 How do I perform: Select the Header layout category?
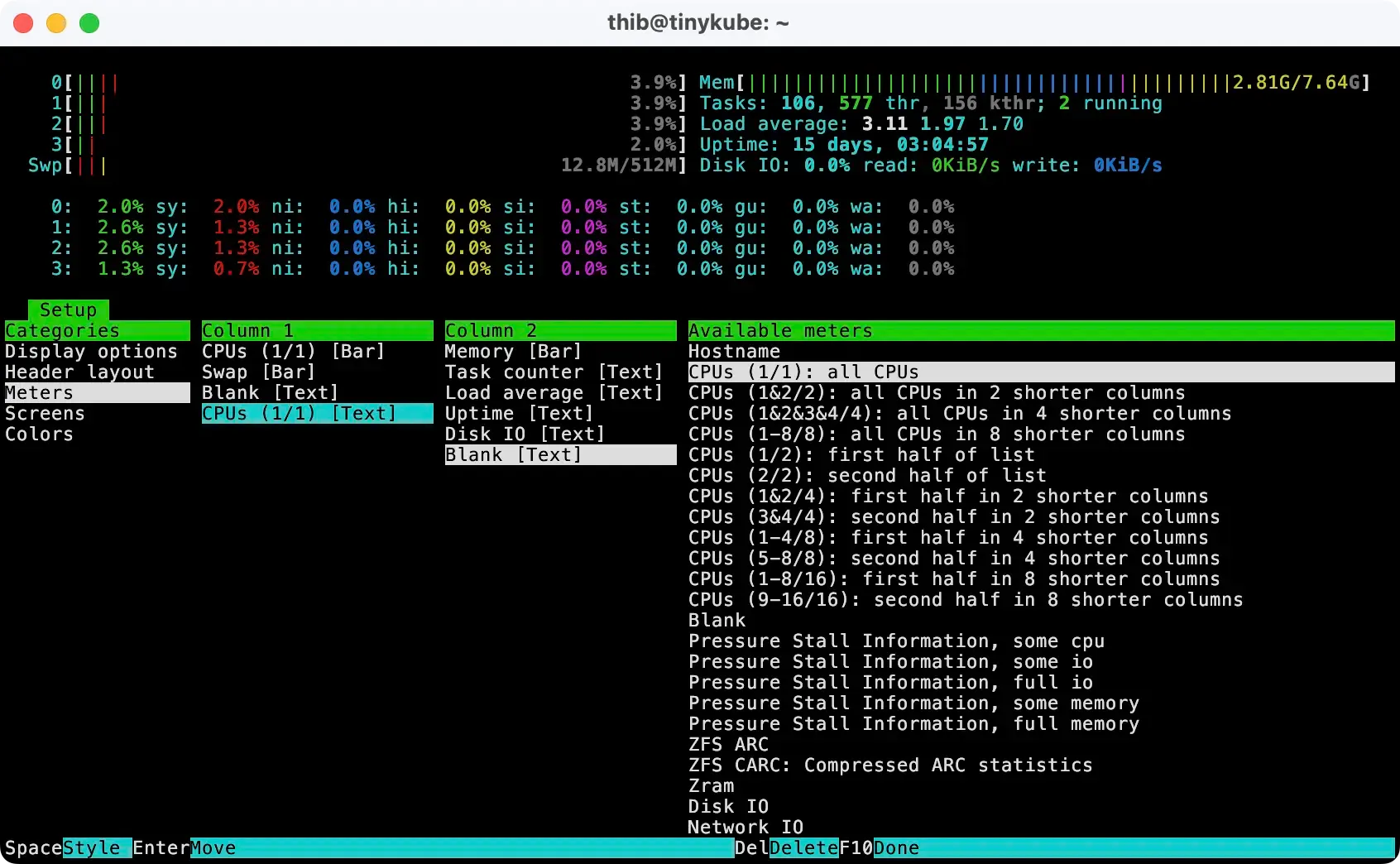78,372
